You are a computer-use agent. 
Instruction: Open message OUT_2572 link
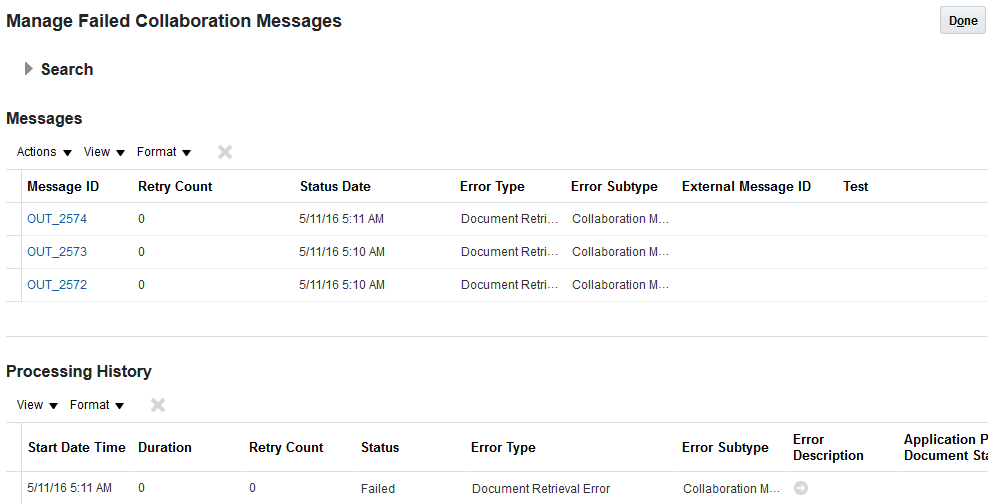tap(57, 285)
